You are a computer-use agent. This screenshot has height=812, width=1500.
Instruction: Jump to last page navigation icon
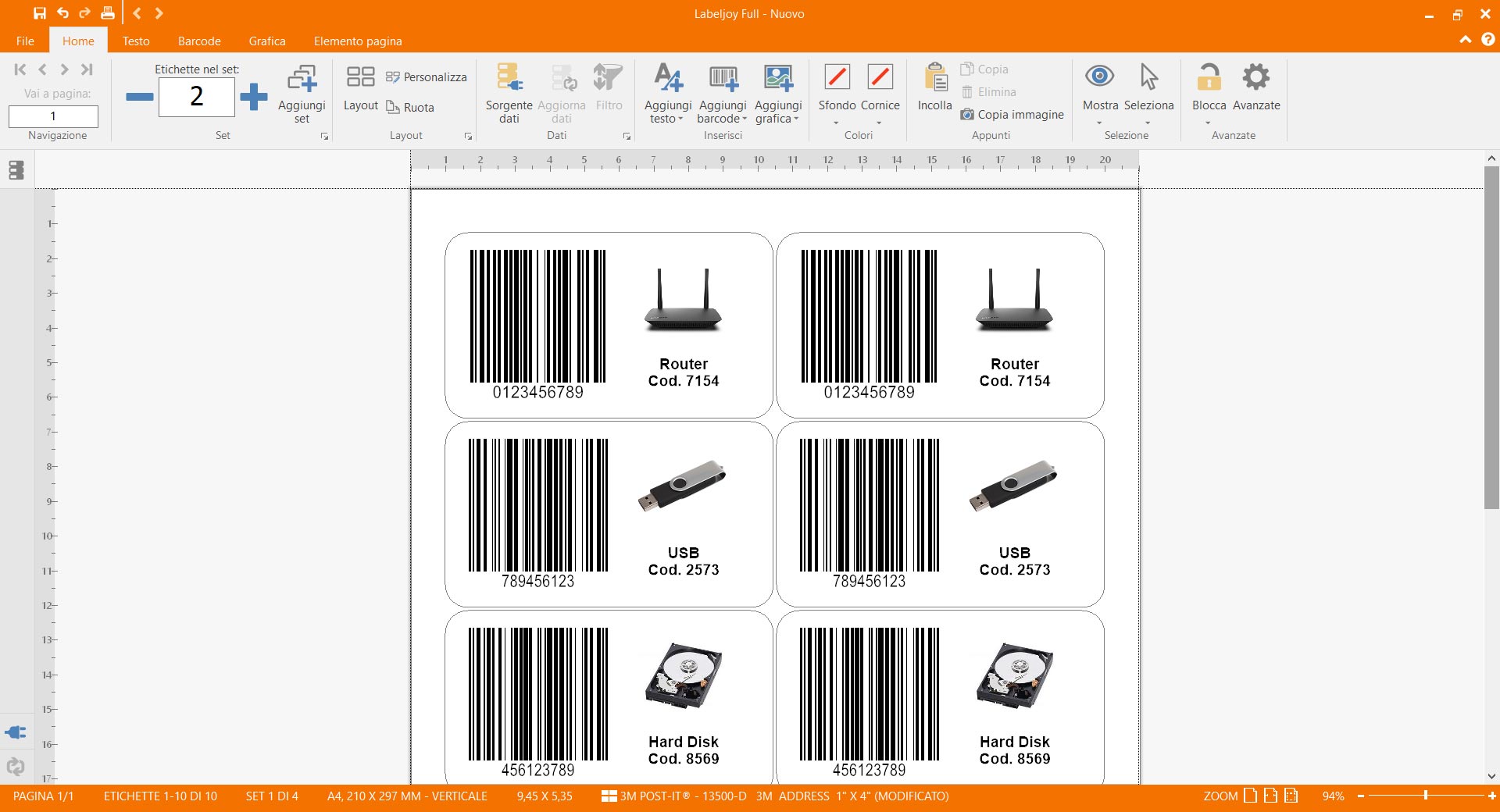pos(87,69)
